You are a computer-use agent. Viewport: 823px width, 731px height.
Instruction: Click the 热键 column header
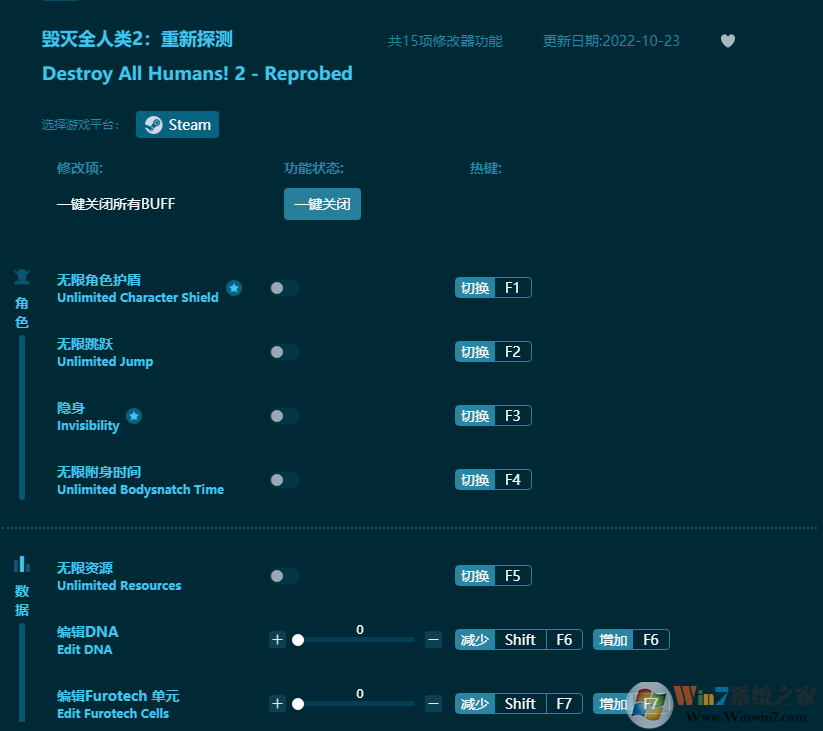pyautogui.click(x=486, y=168)
